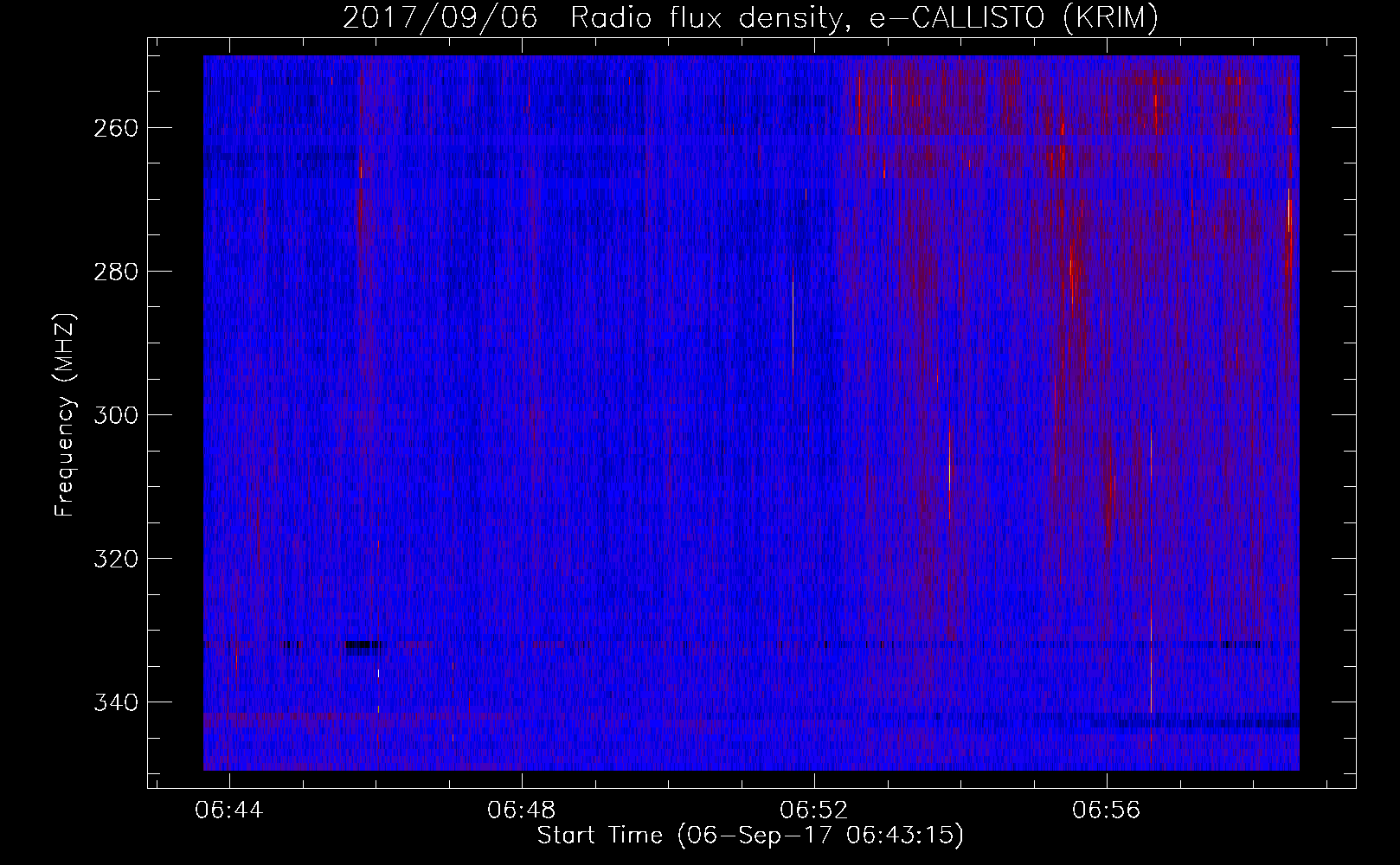Click the 06:48 time tick label
1400x865 pixels.
coord(522,811)
